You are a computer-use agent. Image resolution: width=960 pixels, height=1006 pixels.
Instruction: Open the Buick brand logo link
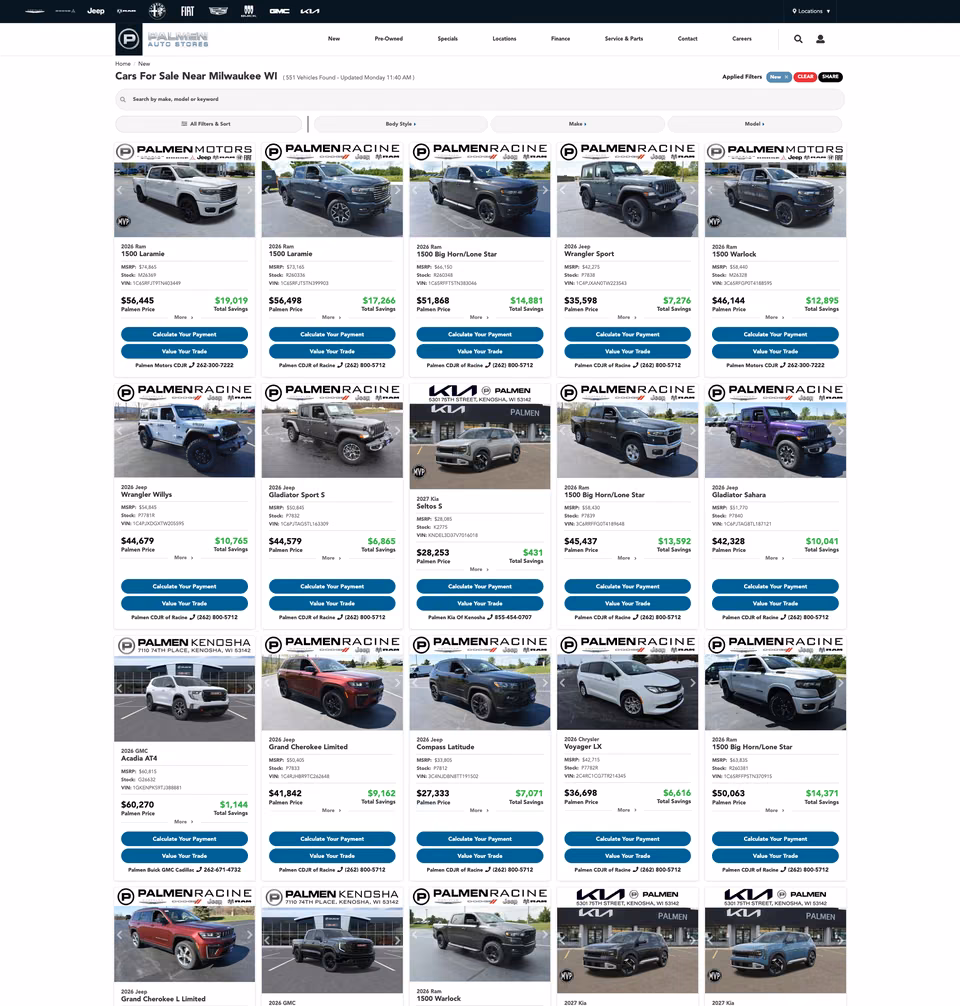pyautogui.click(x=249, y=11)
